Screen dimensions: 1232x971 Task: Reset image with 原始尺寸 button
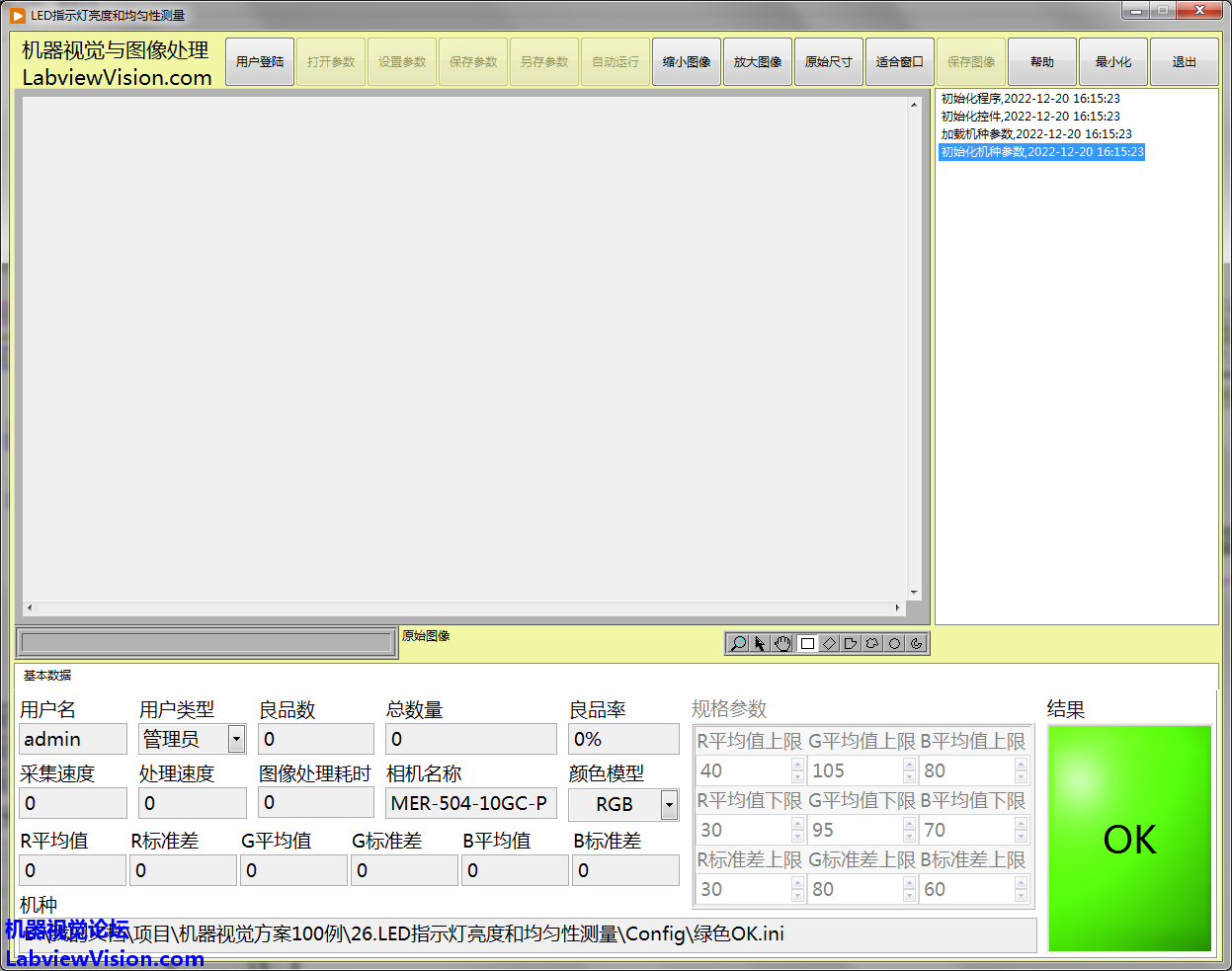pos(829,62)
